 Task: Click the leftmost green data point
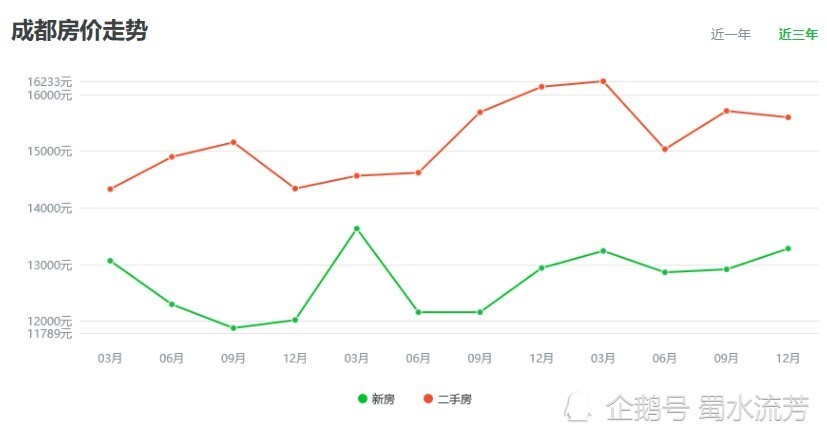point(110,260)
